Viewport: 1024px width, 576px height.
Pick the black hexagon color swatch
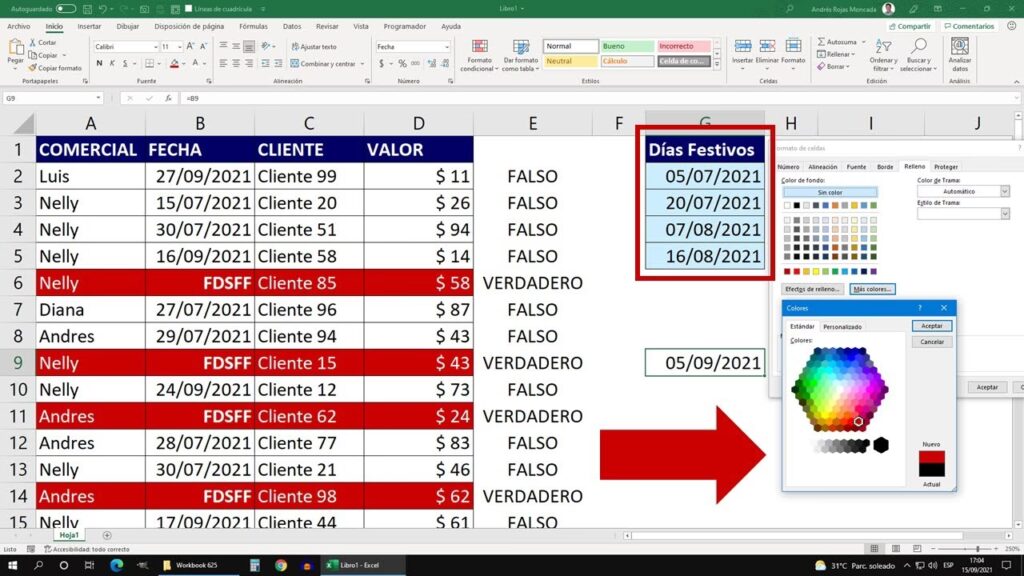point(880,445)
